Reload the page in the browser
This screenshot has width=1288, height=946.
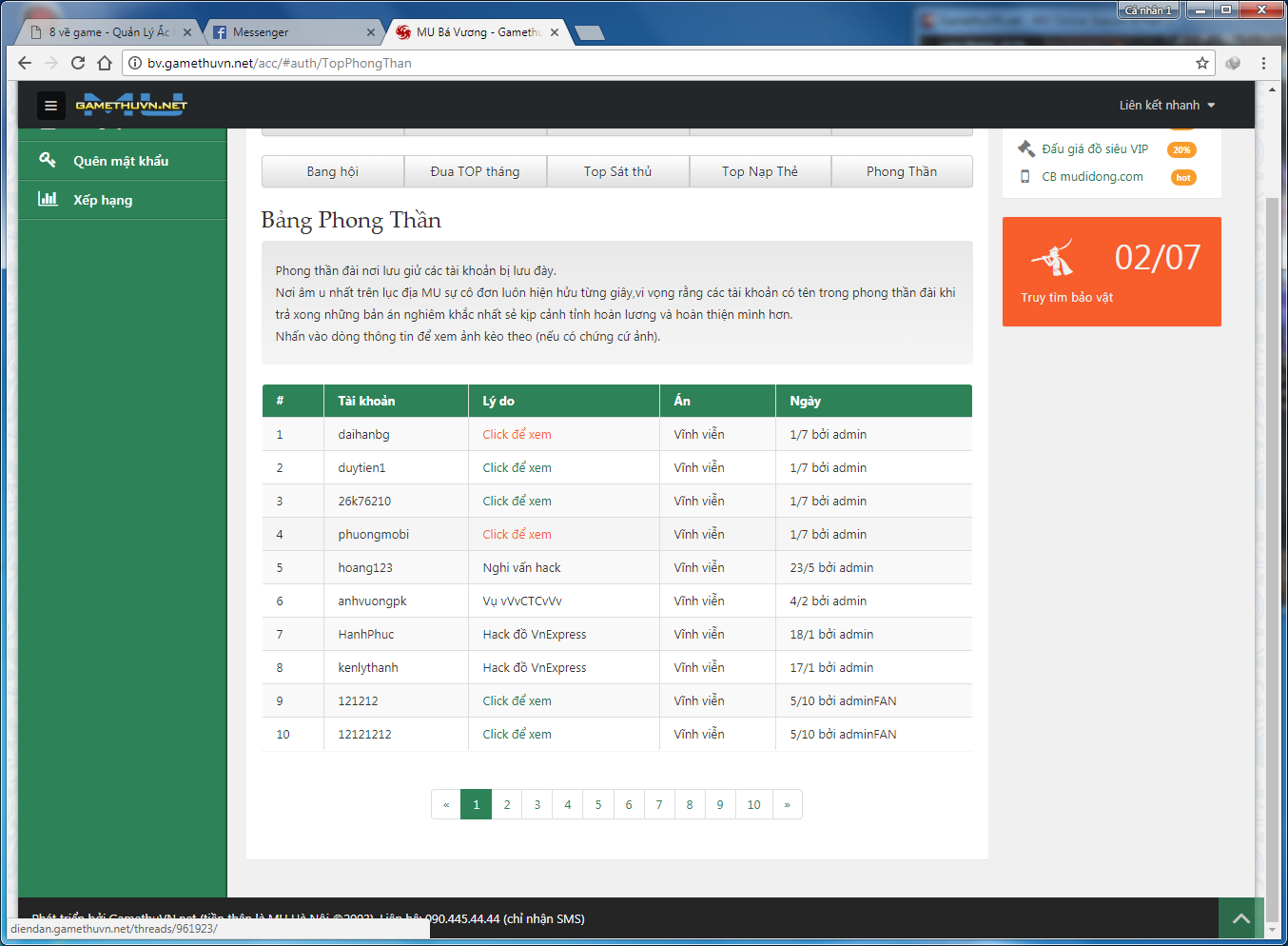coord(78,63)
